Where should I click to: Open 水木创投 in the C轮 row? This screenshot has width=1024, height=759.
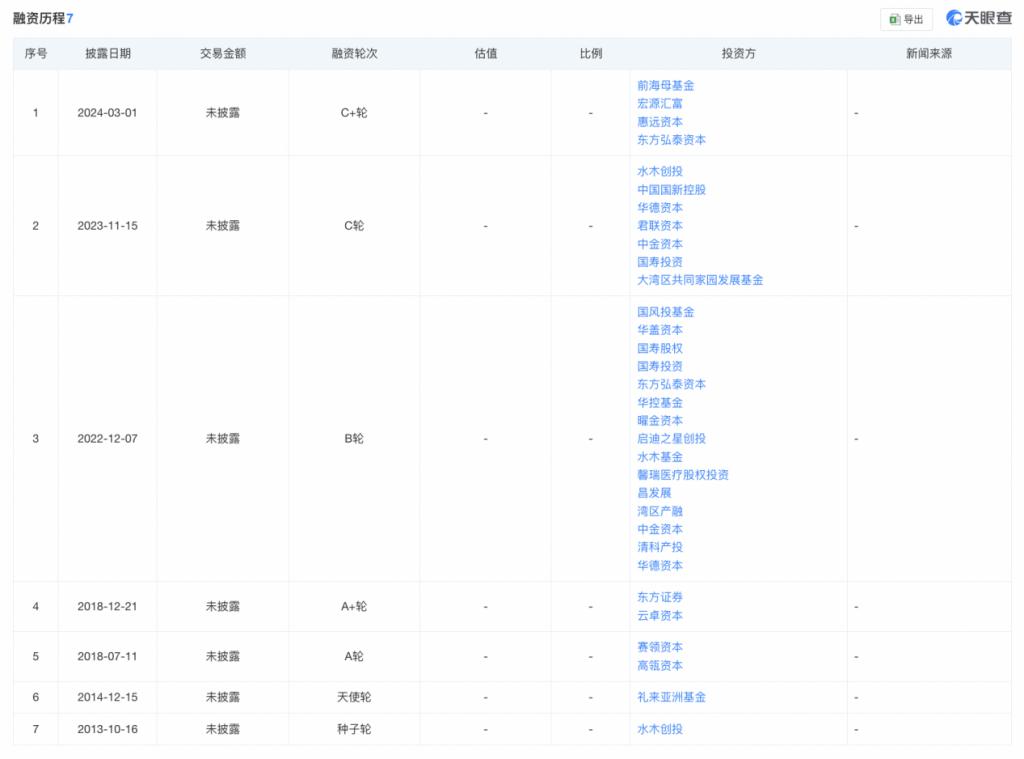tap(660, 171)
